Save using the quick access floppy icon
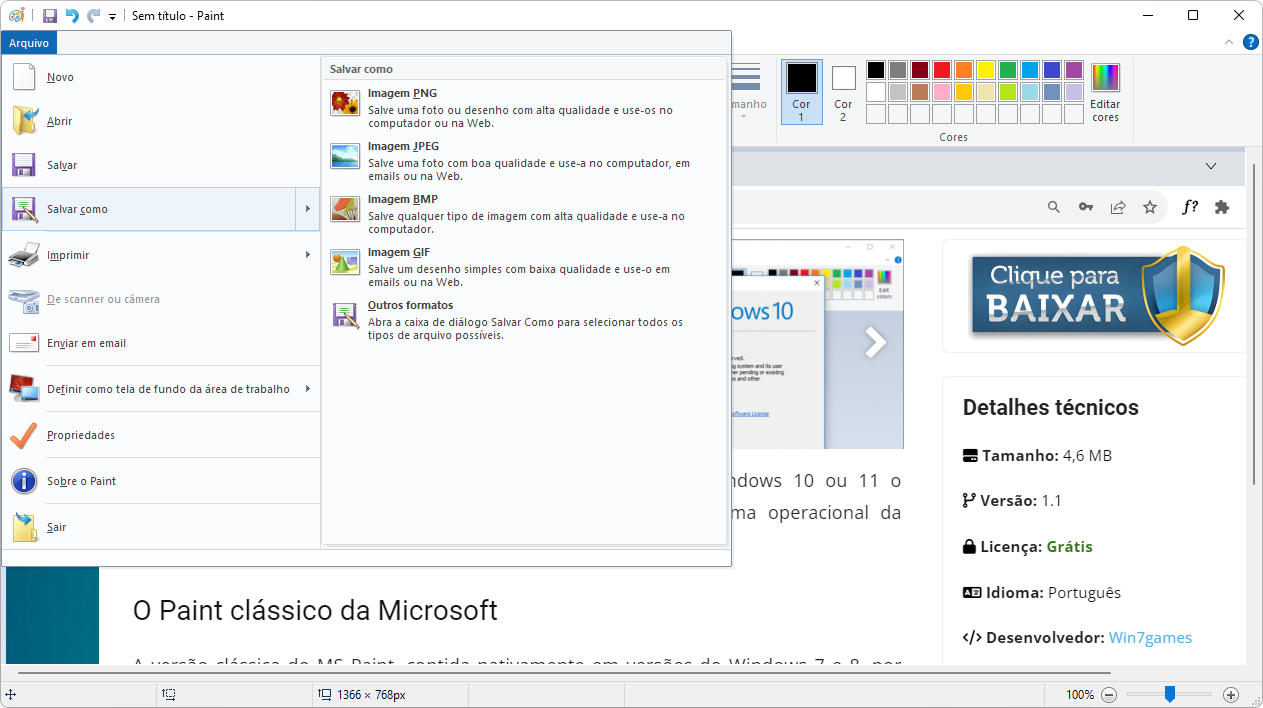This screenshot has height=708, width=1263. (49, 16)
